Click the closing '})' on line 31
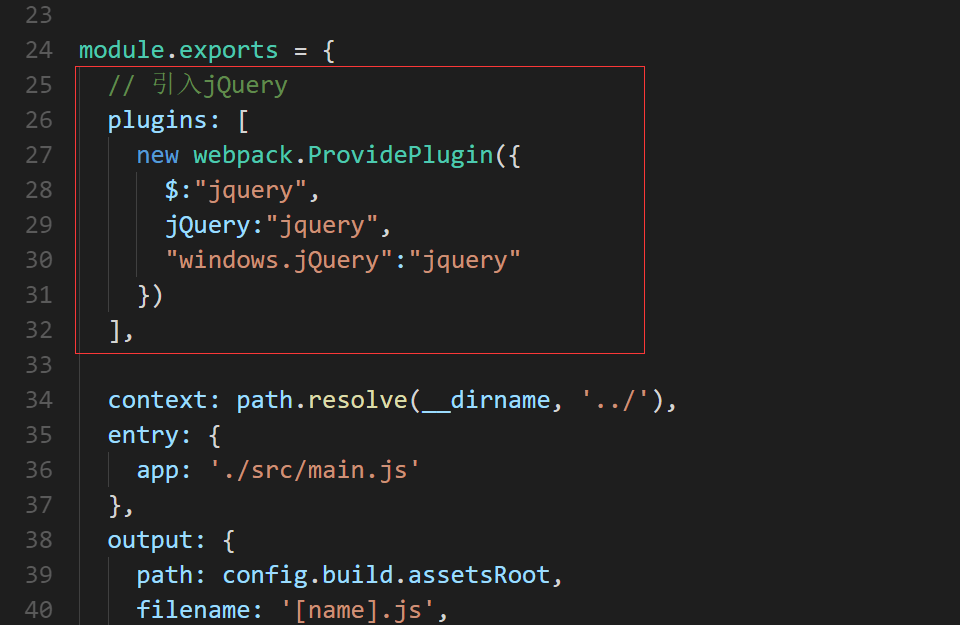This screenshot has height=625, width=960. point(150,296)
